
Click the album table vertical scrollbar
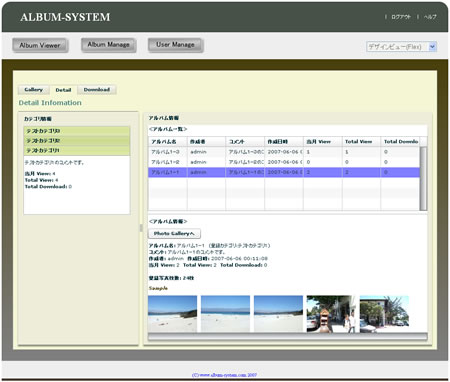point(423,178)
